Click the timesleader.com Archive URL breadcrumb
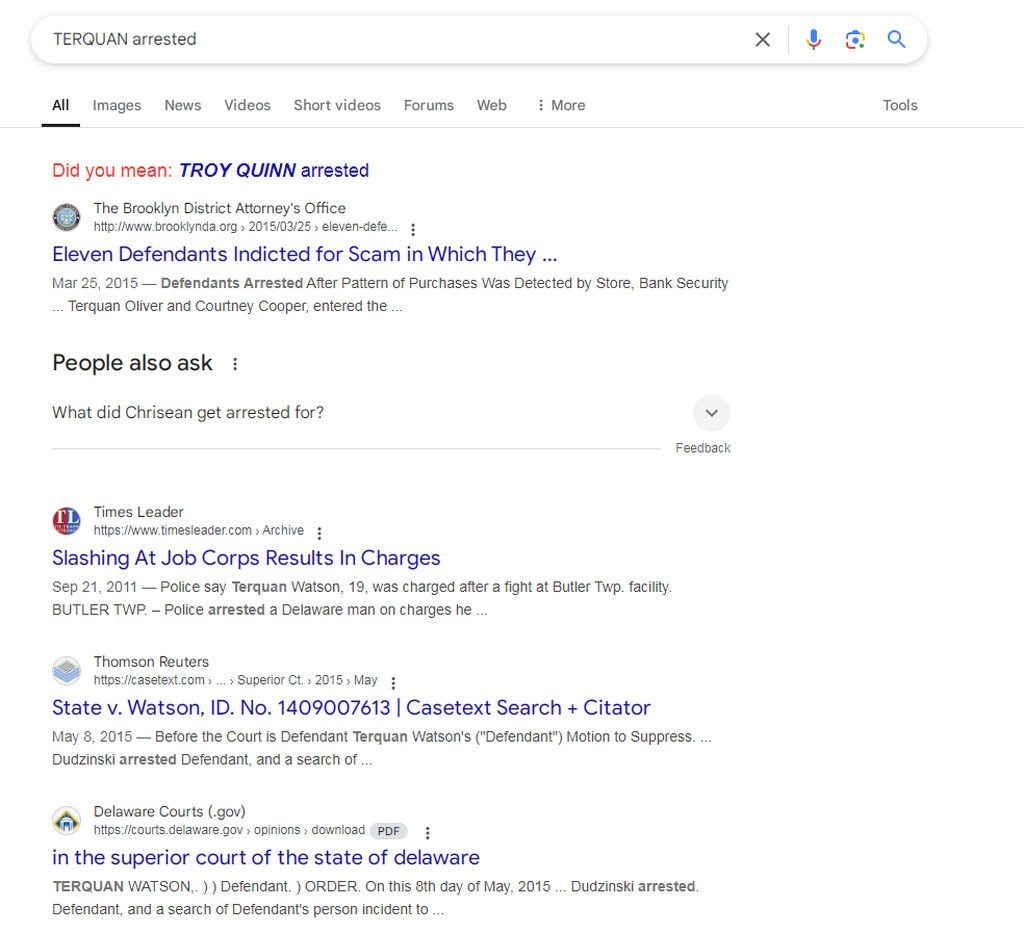The image size is (1024, 933). tap(199, 530)
